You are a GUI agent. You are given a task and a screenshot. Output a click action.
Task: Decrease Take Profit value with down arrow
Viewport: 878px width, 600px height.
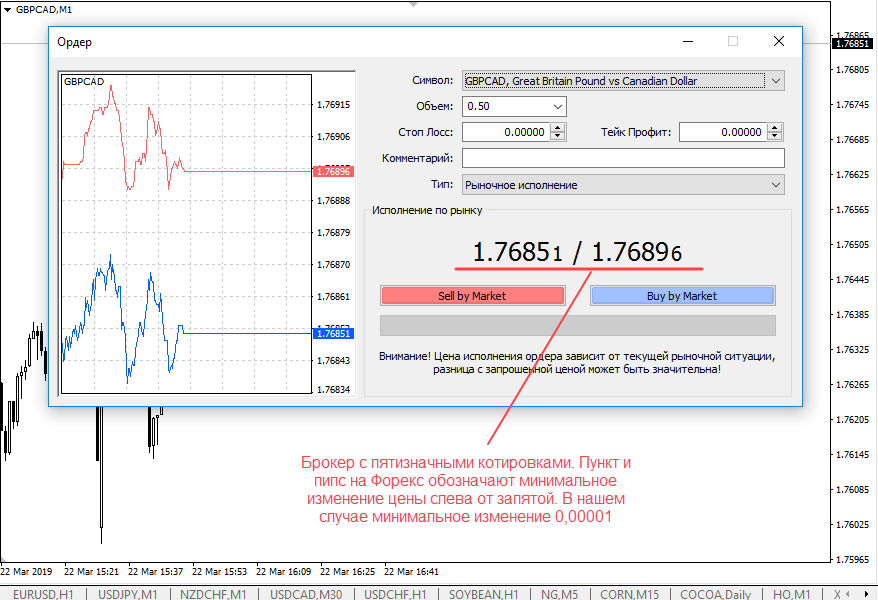pyautogui.click(x=775, y=137)
